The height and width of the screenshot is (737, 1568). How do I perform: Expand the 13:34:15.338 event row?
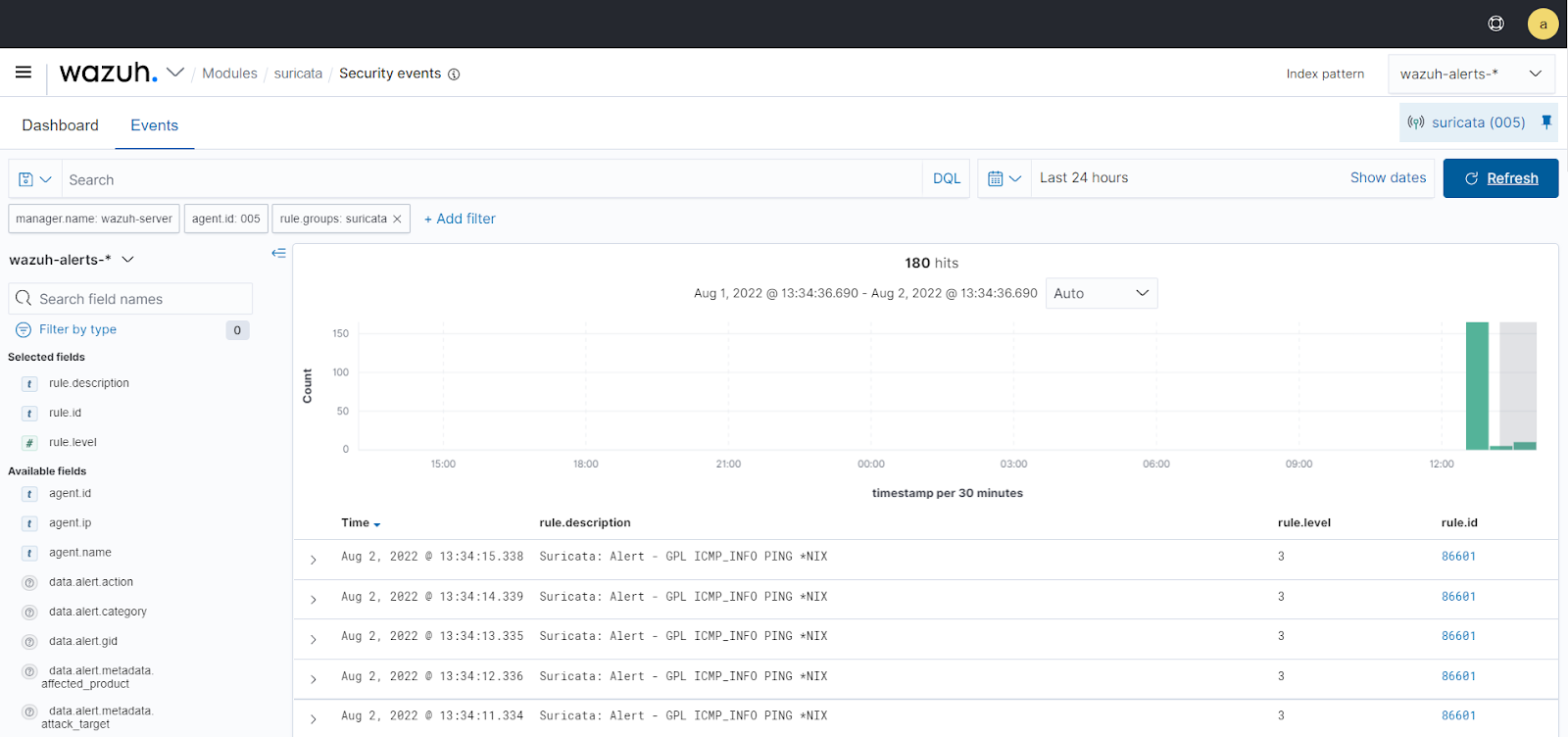pos(314,560)
